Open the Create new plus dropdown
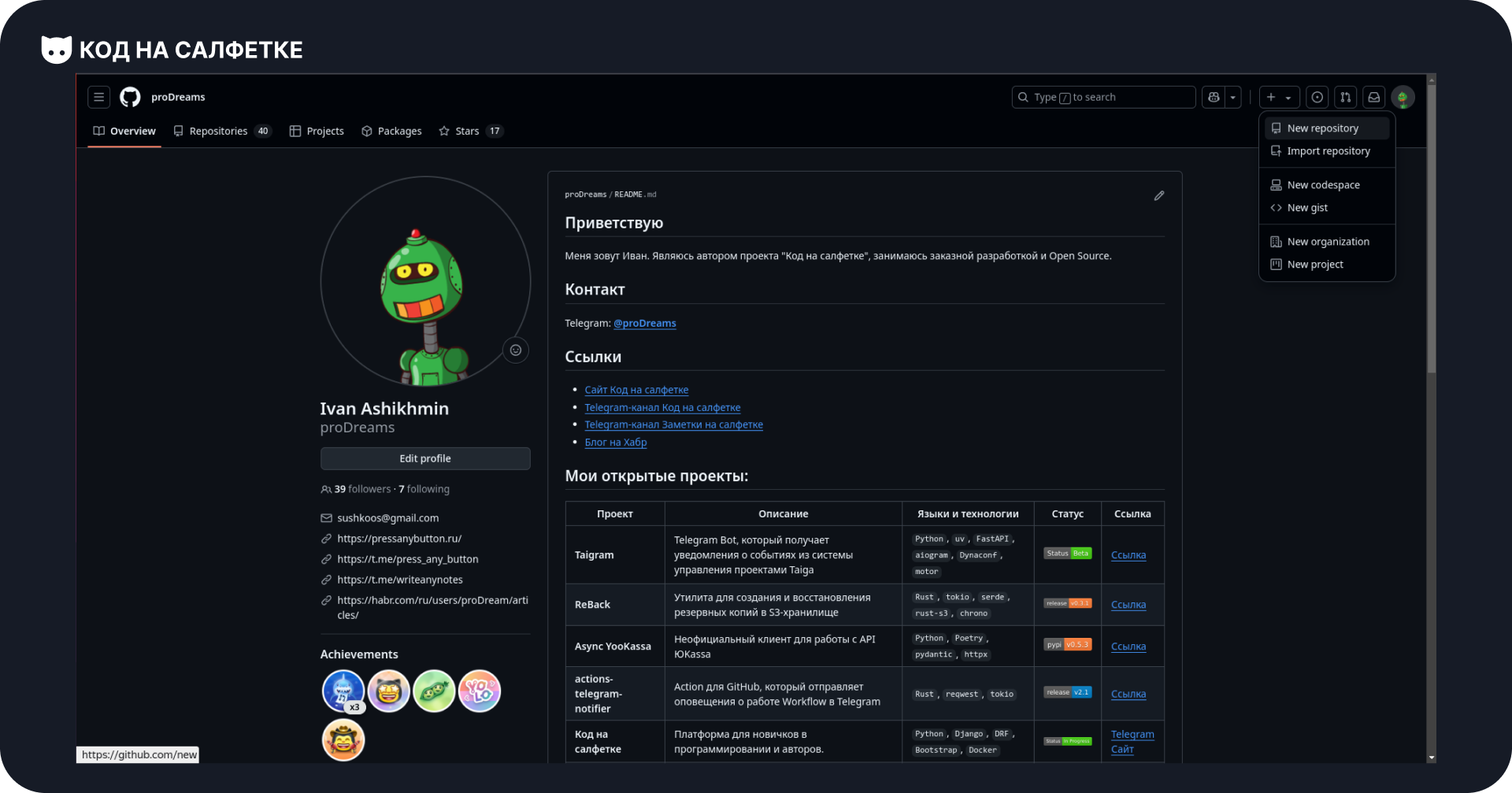Image resolution: width=1512 pixels, height=793 pixels. tap(1279, 97)
